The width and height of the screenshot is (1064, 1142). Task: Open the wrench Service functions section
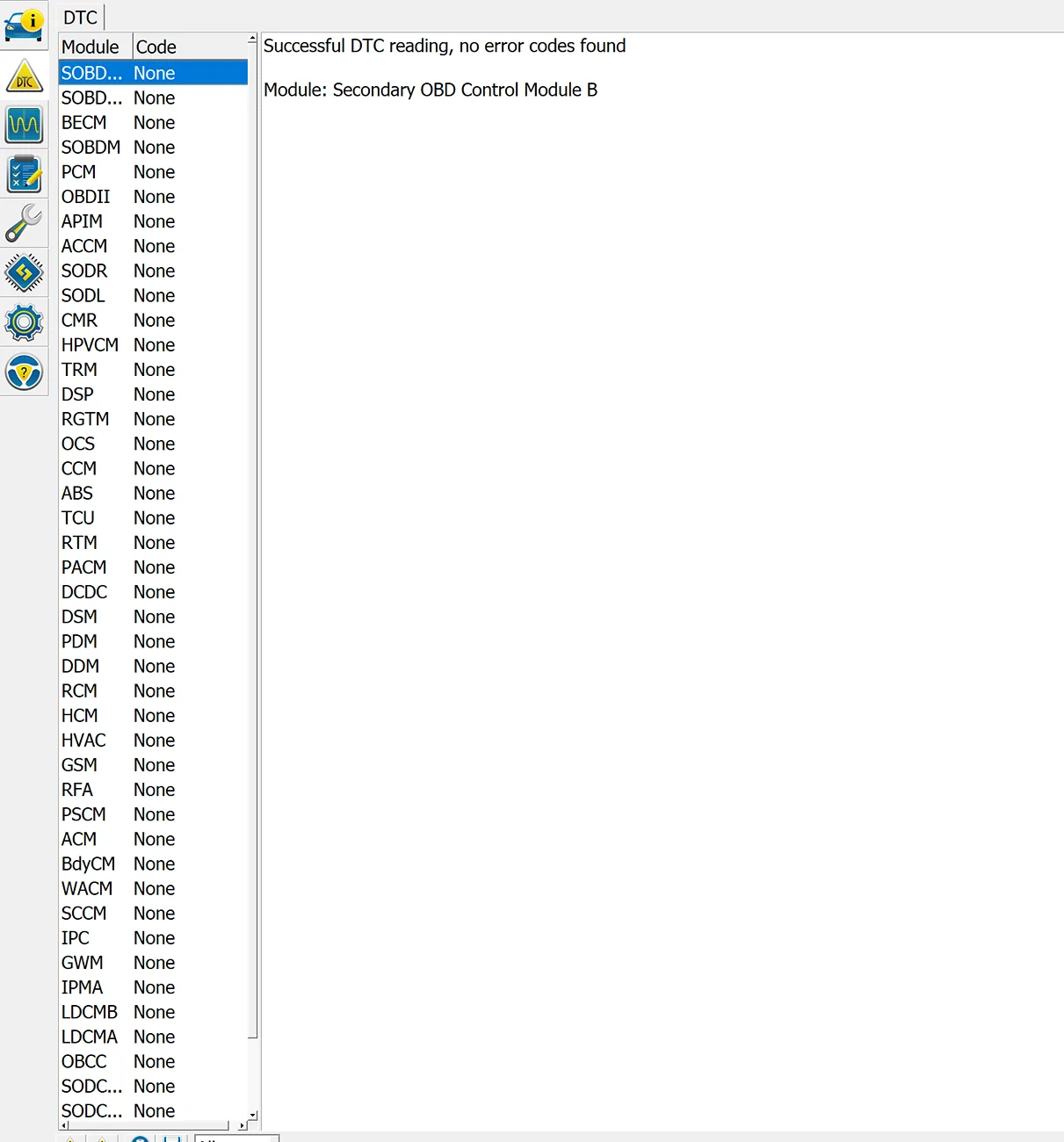click(x=24, y=224)
